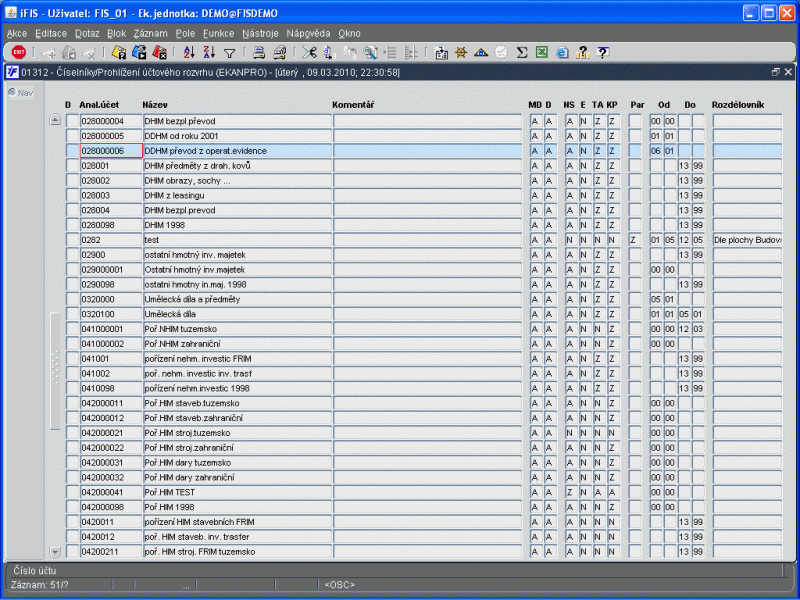Open the Nástroje menu
Viewport: 800px width, 600px height.
(260, 33)
